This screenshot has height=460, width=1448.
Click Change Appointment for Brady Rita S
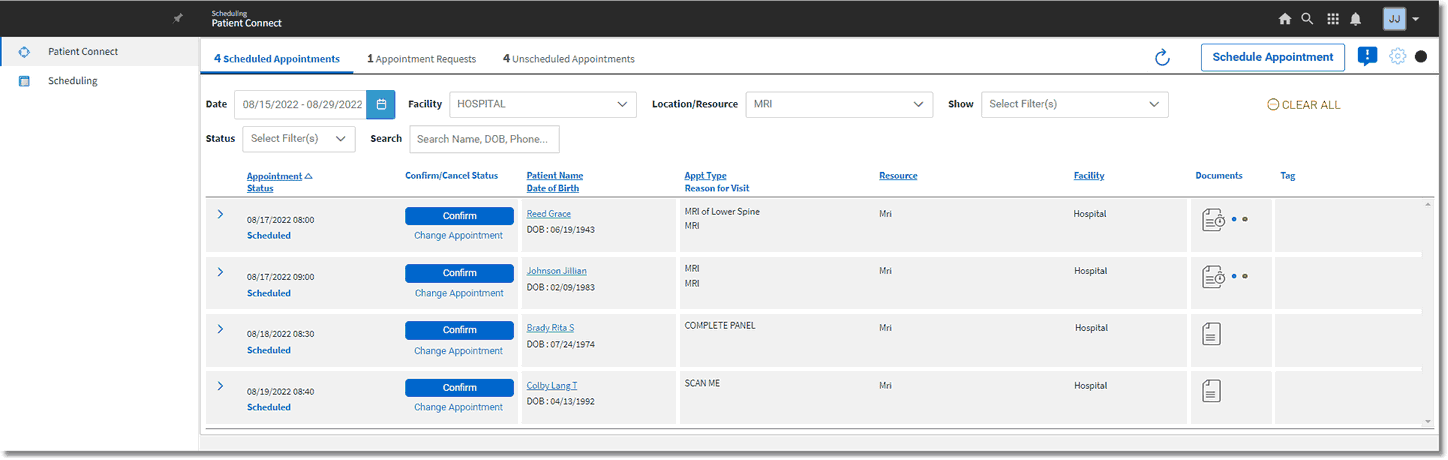tap(459, 351)
